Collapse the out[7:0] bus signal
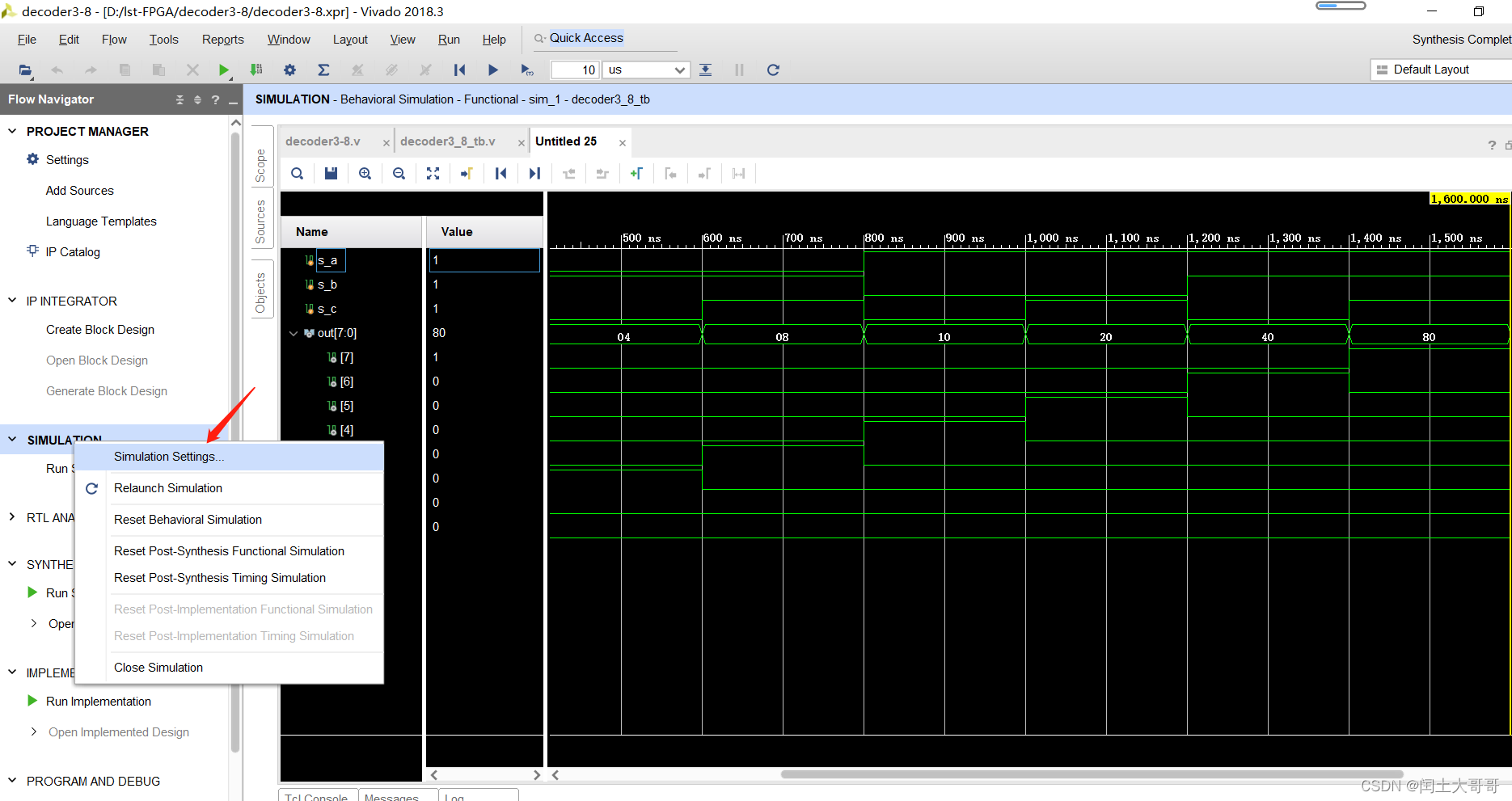Viewport: 1512px width, 801px height. 294,333
